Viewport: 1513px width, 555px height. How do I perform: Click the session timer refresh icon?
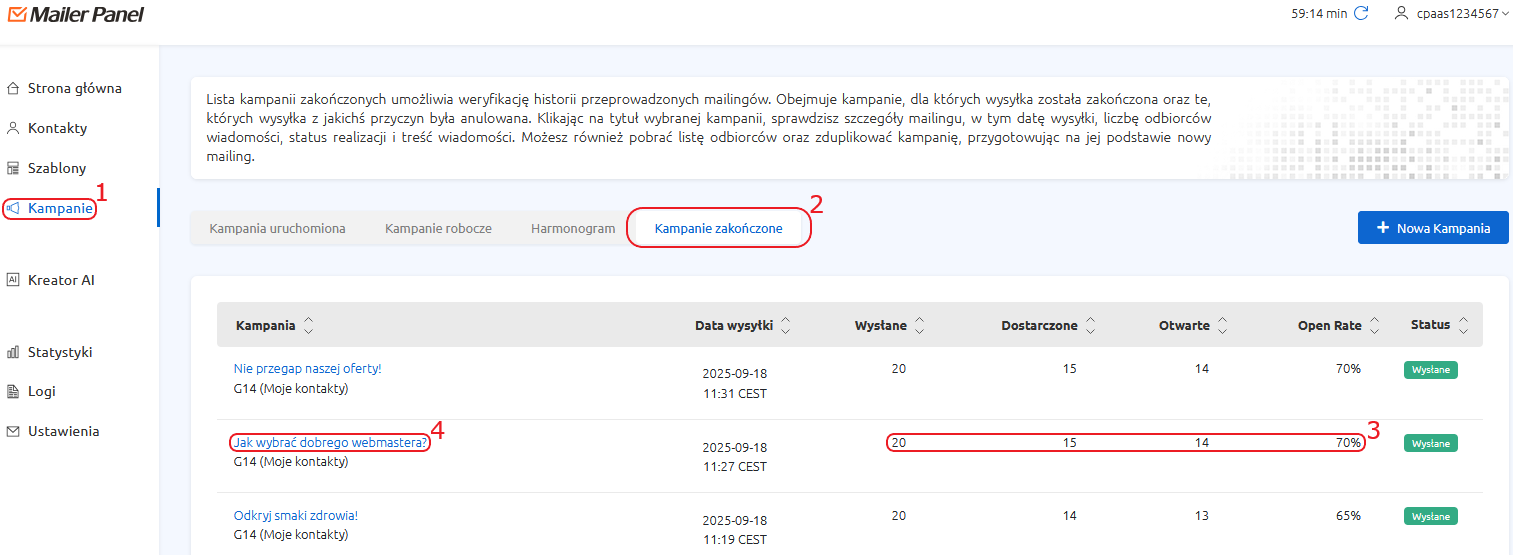(x=1361, y=14)
